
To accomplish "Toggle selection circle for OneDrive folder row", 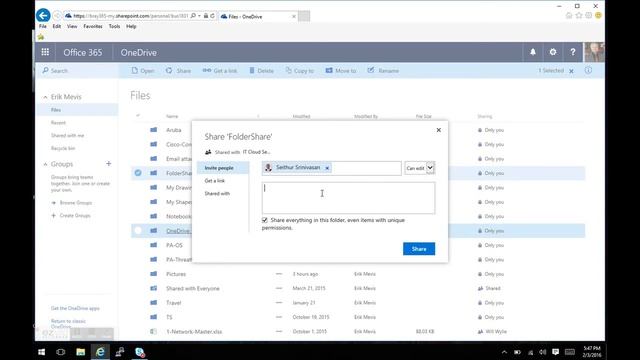I will tap(138, 231).
